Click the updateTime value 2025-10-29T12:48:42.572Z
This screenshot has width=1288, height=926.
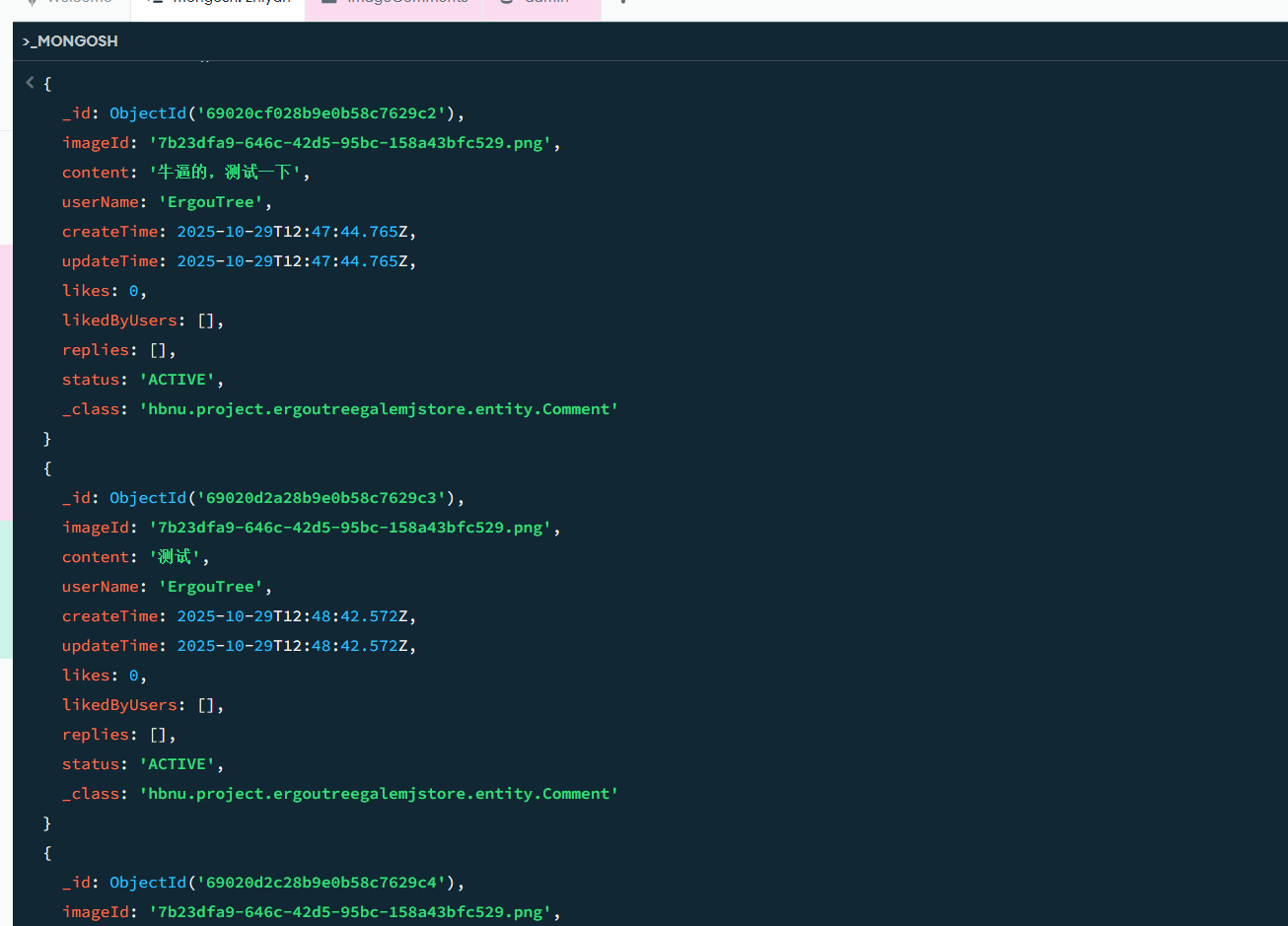tap(296, 646)
